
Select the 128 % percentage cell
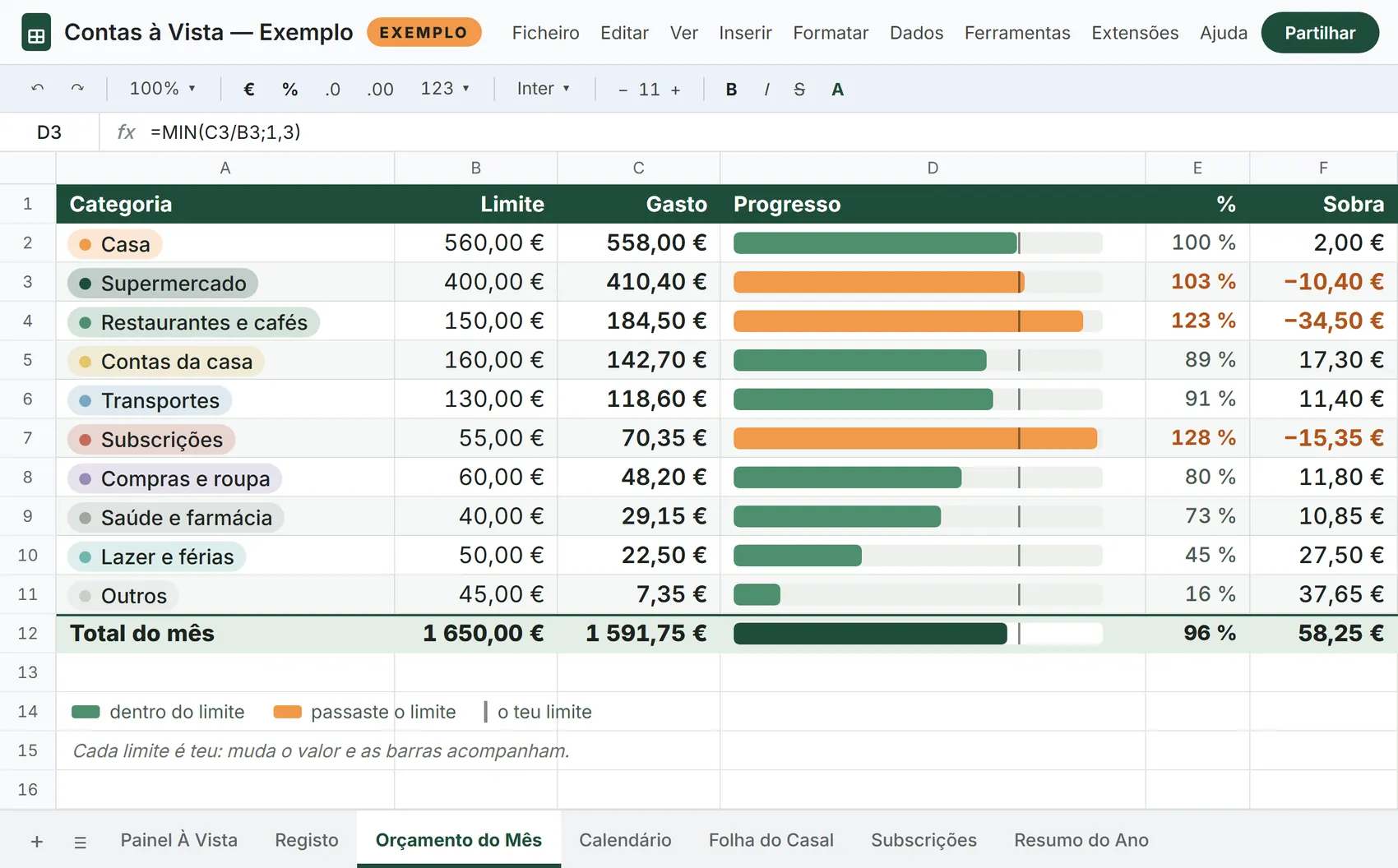tap(1197, 438)
